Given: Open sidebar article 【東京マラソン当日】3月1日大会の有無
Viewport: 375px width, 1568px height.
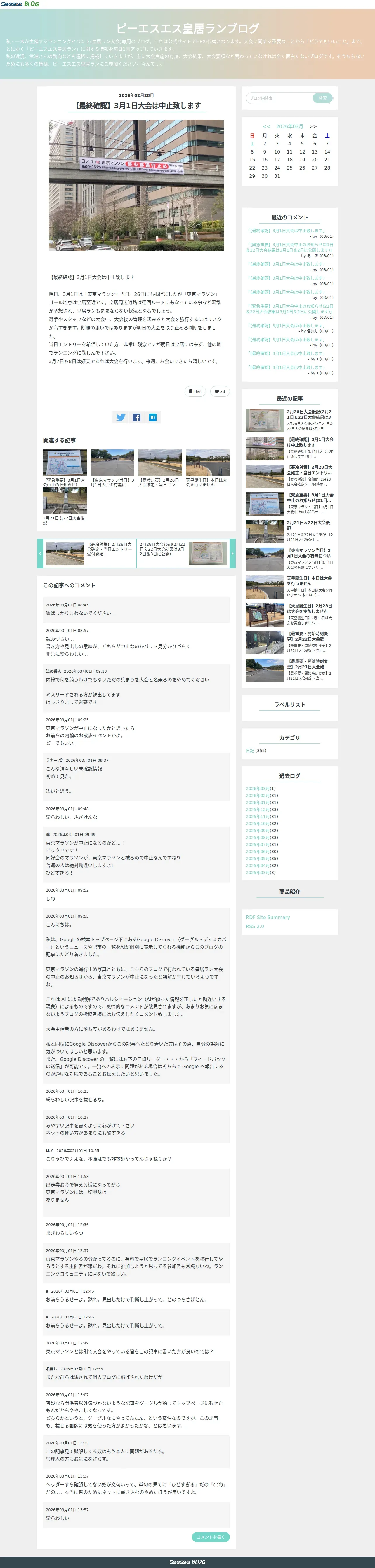Looking at the screenshot, I should pos(290,559).
